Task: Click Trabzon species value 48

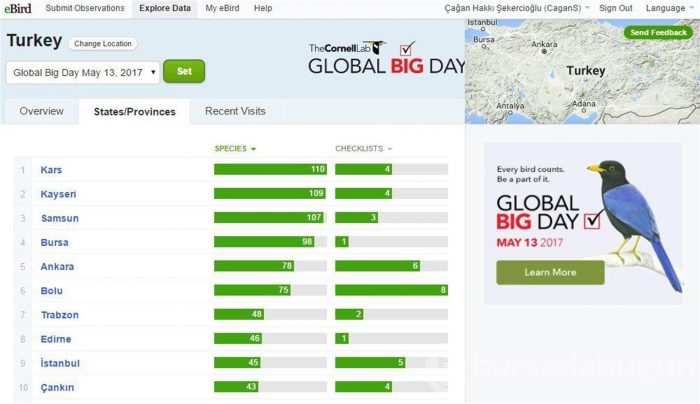Action: pyautogui.click(x=257, y=314)
